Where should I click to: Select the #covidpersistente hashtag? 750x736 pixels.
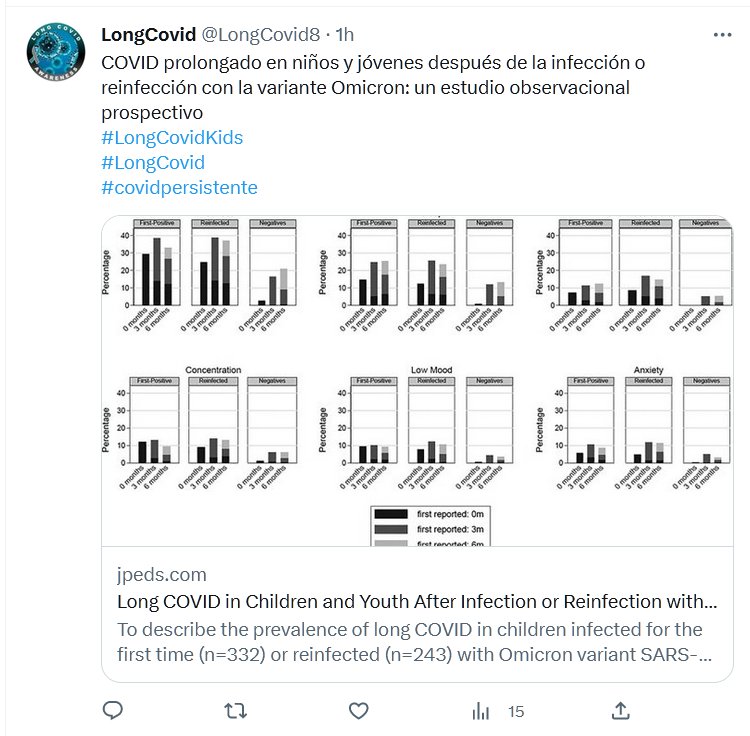pos(179,187)
